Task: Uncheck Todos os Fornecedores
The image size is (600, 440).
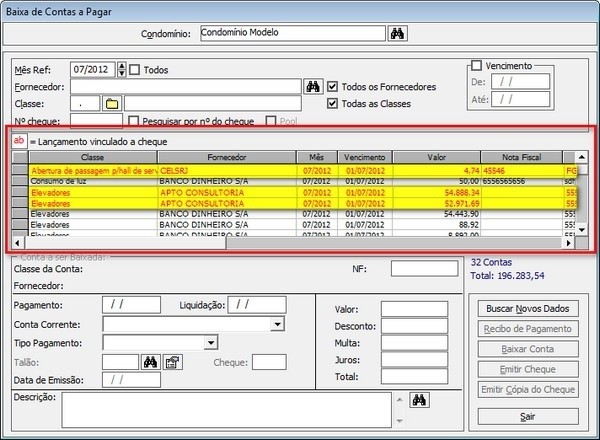Action: [333, 87]
